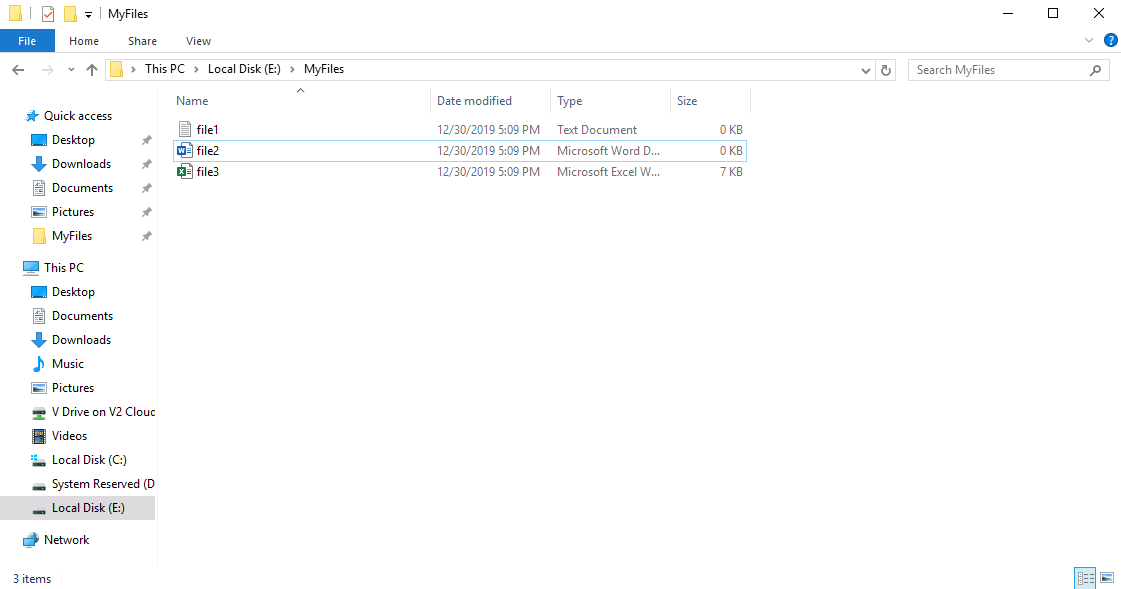Open the Music folder

coord(68,364)
